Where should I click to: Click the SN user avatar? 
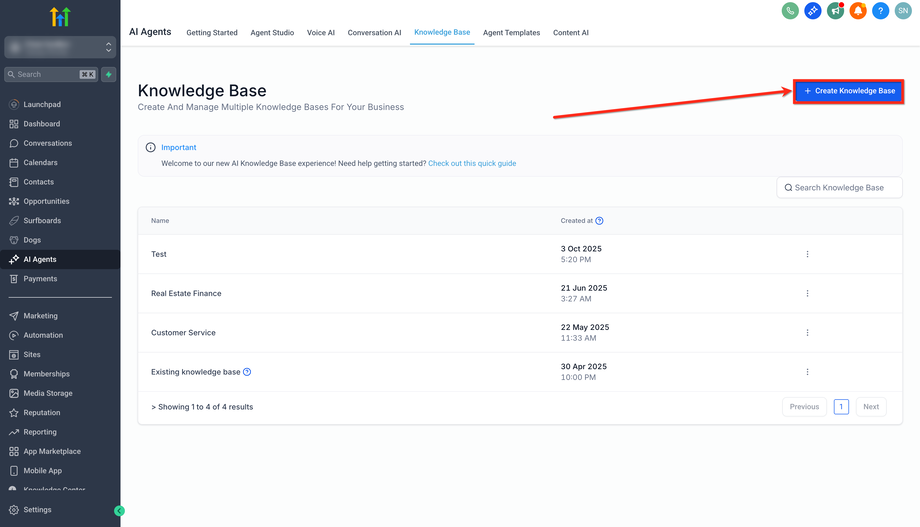(x=903, y=11)
